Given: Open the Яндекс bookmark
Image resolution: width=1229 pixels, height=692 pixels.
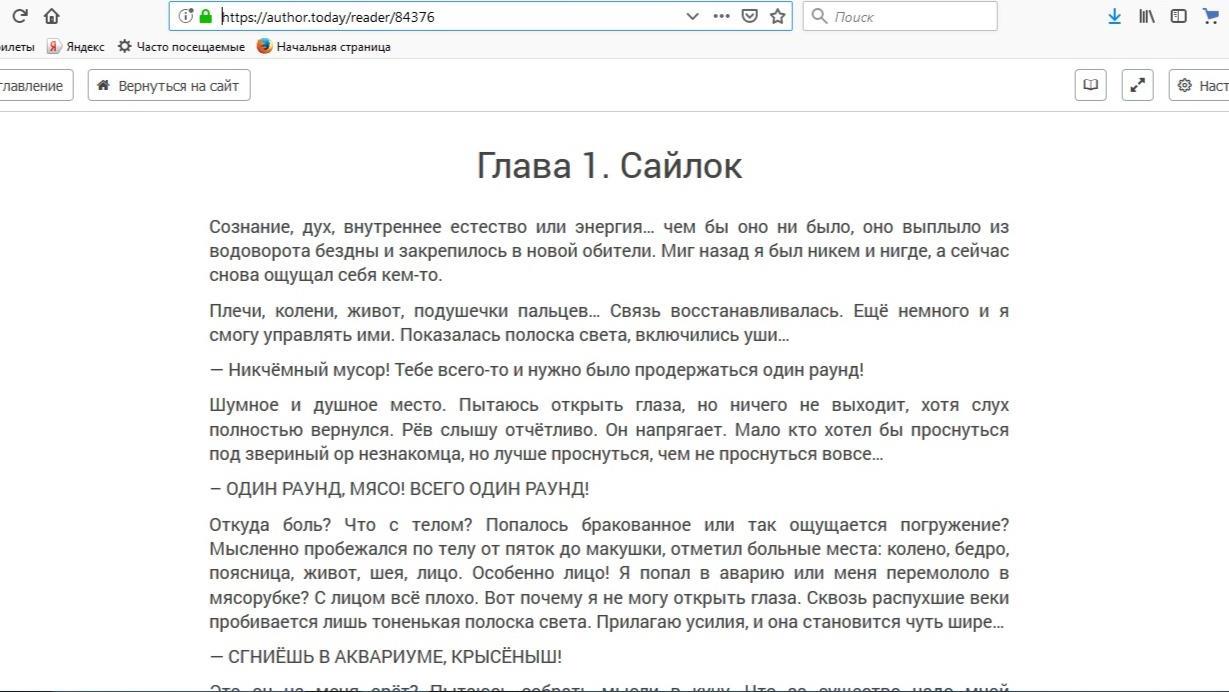Looking at the screenshot, I should pyautogui.click(x=76, y=46).
